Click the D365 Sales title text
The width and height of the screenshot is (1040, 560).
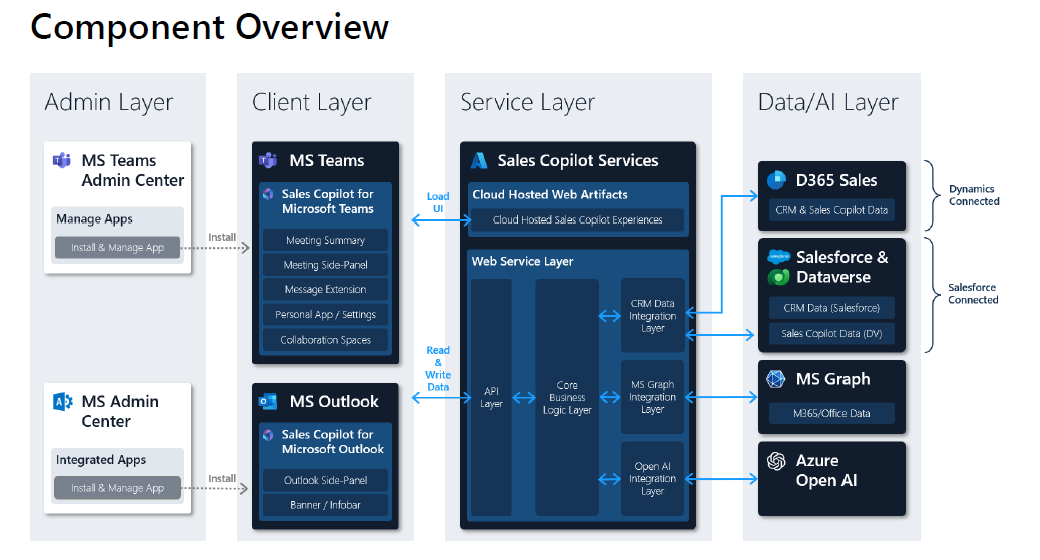(836, 180)
